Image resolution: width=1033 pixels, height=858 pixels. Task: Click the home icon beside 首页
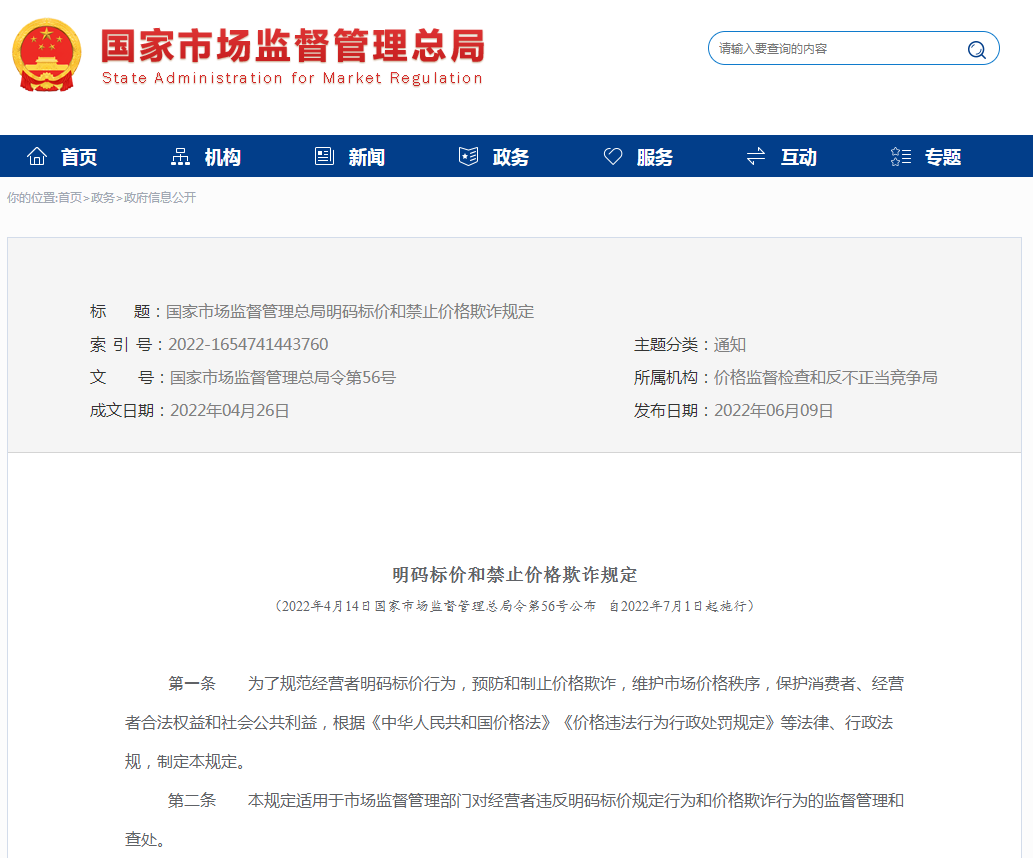[x=37, y=155]
